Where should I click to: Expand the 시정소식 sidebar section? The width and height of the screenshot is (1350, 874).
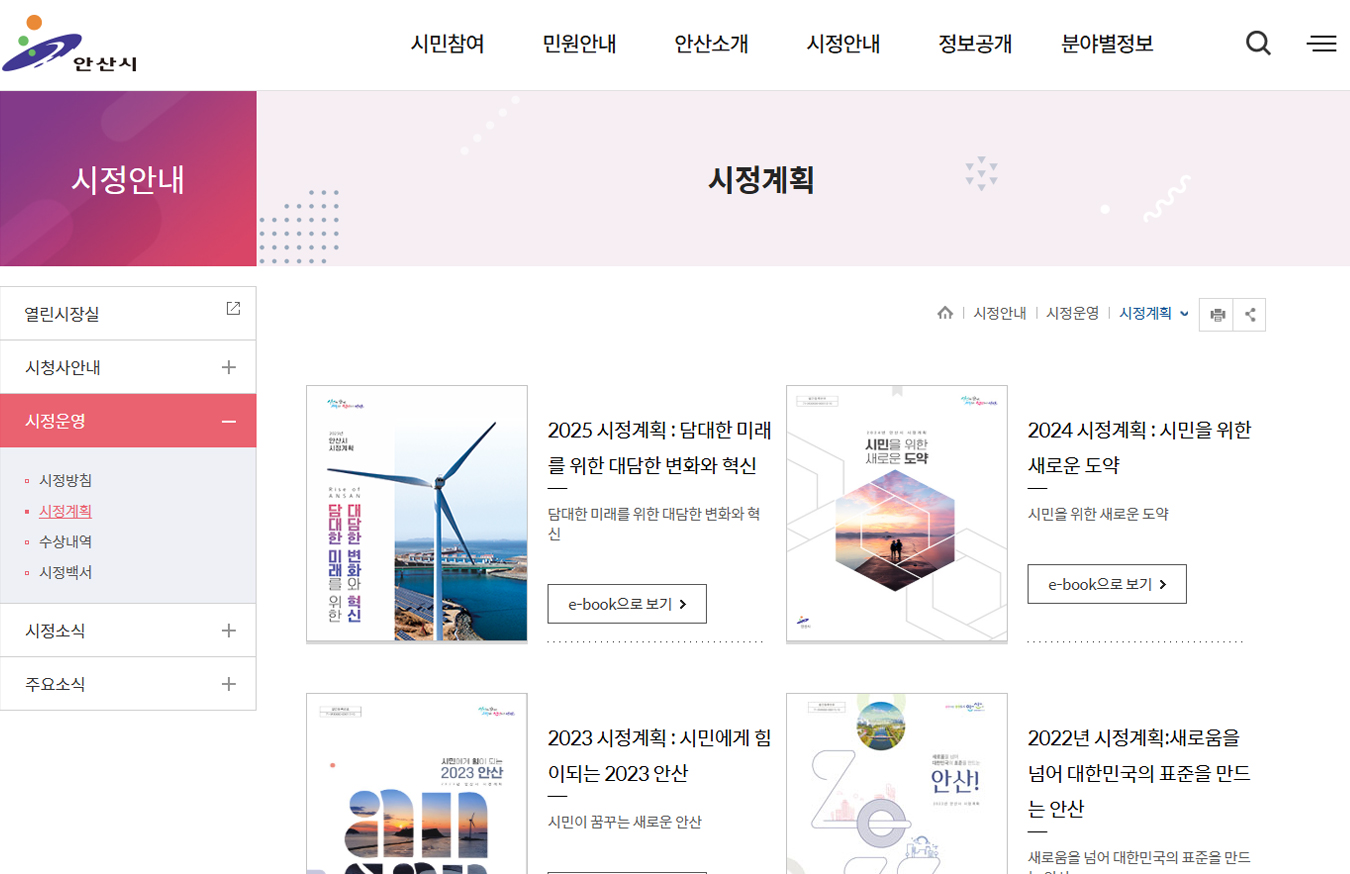(x=229, y=630)
